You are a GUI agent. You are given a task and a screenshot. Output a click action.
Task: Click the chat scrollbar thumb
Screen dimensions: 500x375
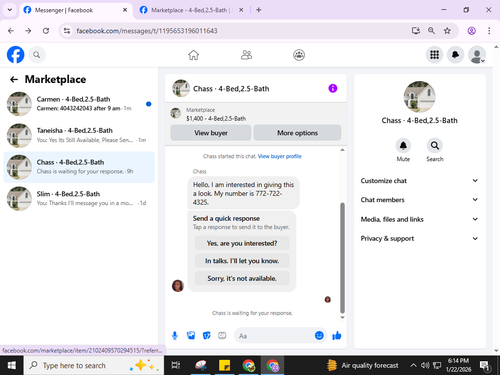click(342, 257)
